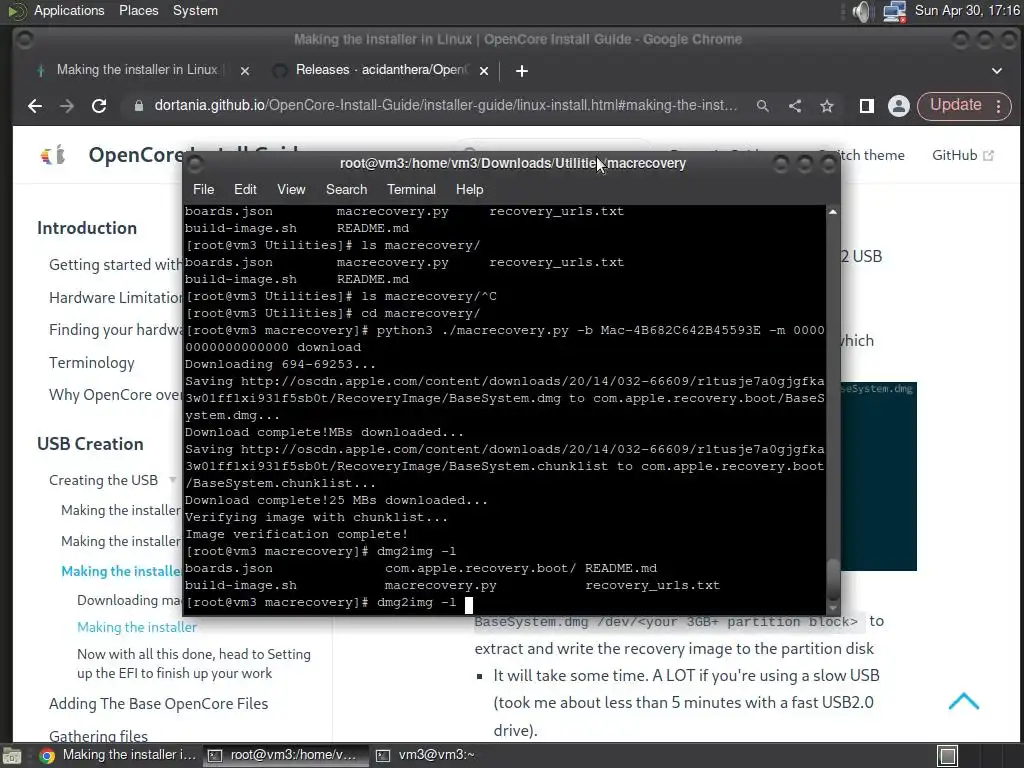Open 'Creating the USB' sidebar item
Screen dimensions: 1024x768
click(103, 480)
